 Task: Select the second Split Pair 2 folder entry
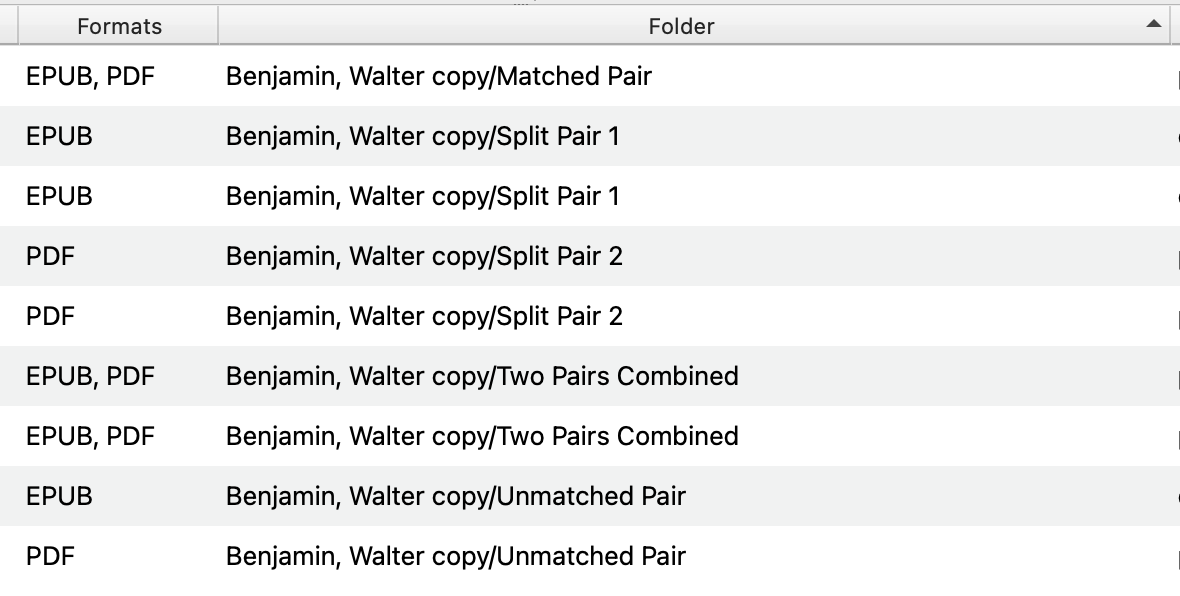[424, 316]
